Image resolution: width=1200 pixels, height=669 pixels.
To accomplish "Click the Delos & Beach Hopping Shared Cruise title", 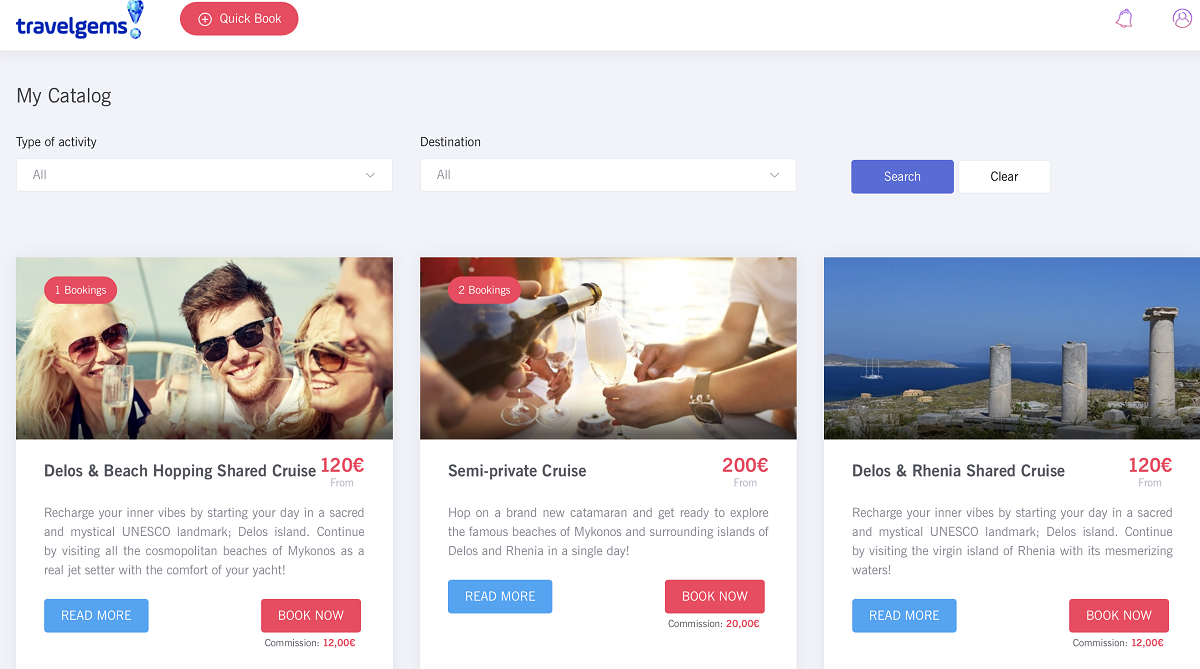I will tap(180, 471).
